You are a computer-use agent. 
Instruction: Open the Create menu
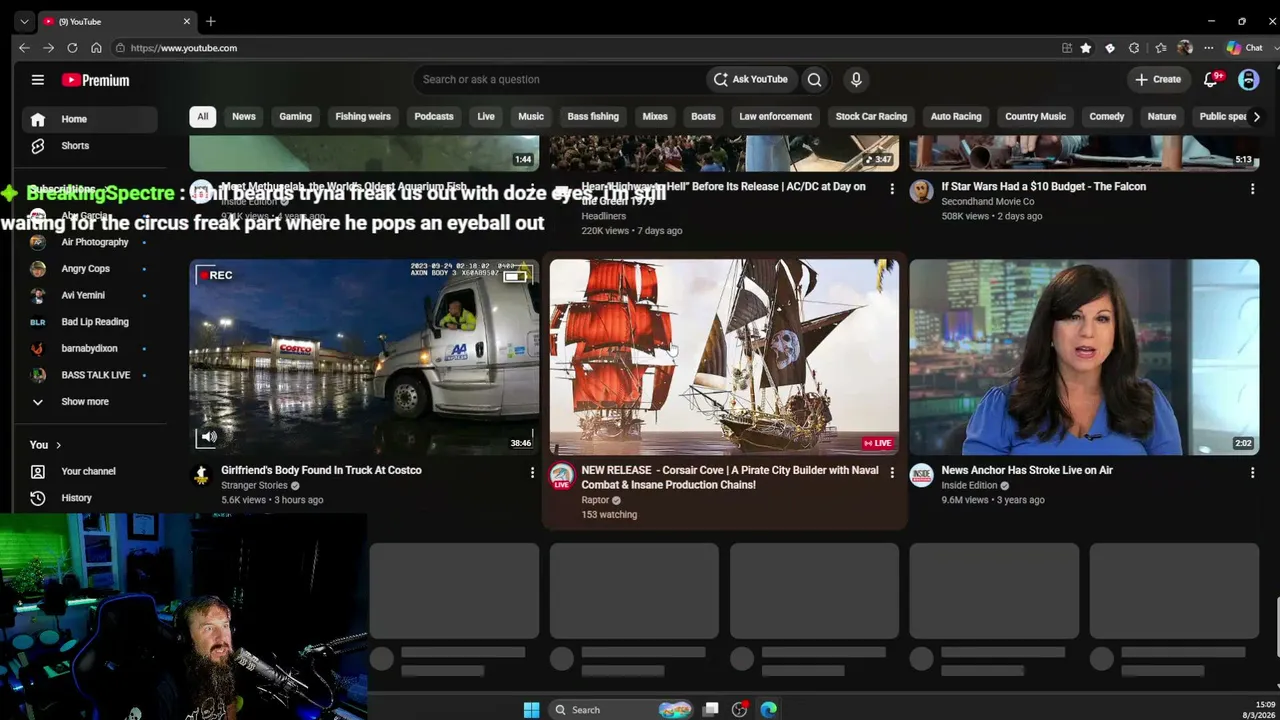click(x=1158, y=80)
